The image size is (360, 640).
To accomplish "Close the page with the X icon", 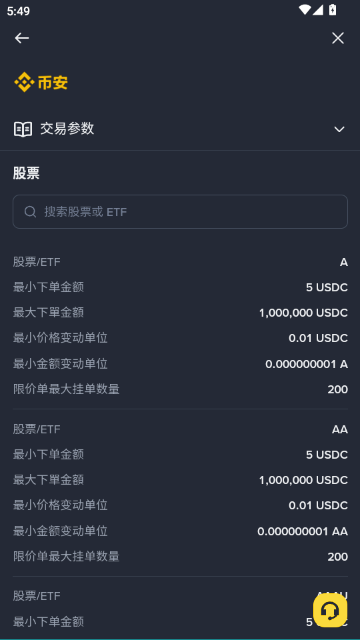I will pyautogui.click(x=338, y=38).
